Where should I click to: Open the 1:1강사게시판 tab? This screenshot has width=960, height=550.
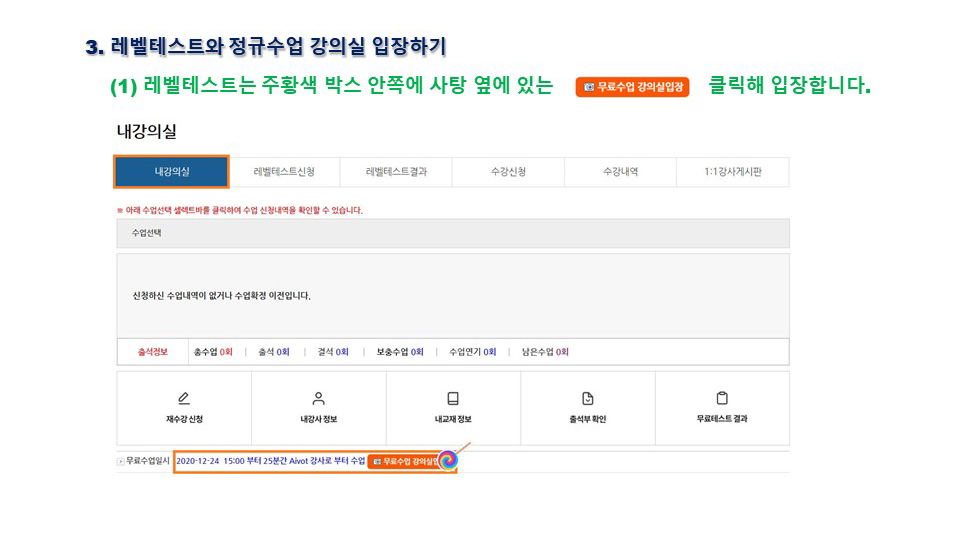tap(732, 172)
